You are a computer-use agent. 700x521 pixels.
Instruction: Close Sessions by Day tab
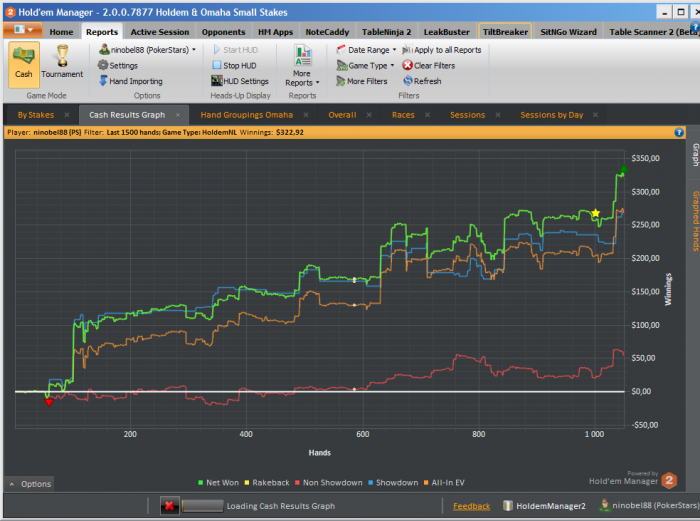[x=596, y=115]
